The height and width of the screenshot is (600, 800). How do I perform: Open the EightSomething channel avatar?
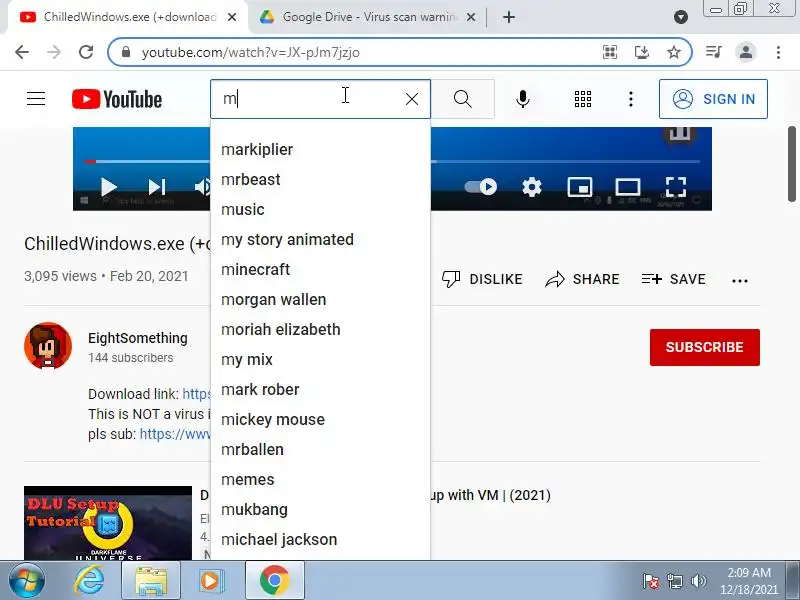[48, 346]
